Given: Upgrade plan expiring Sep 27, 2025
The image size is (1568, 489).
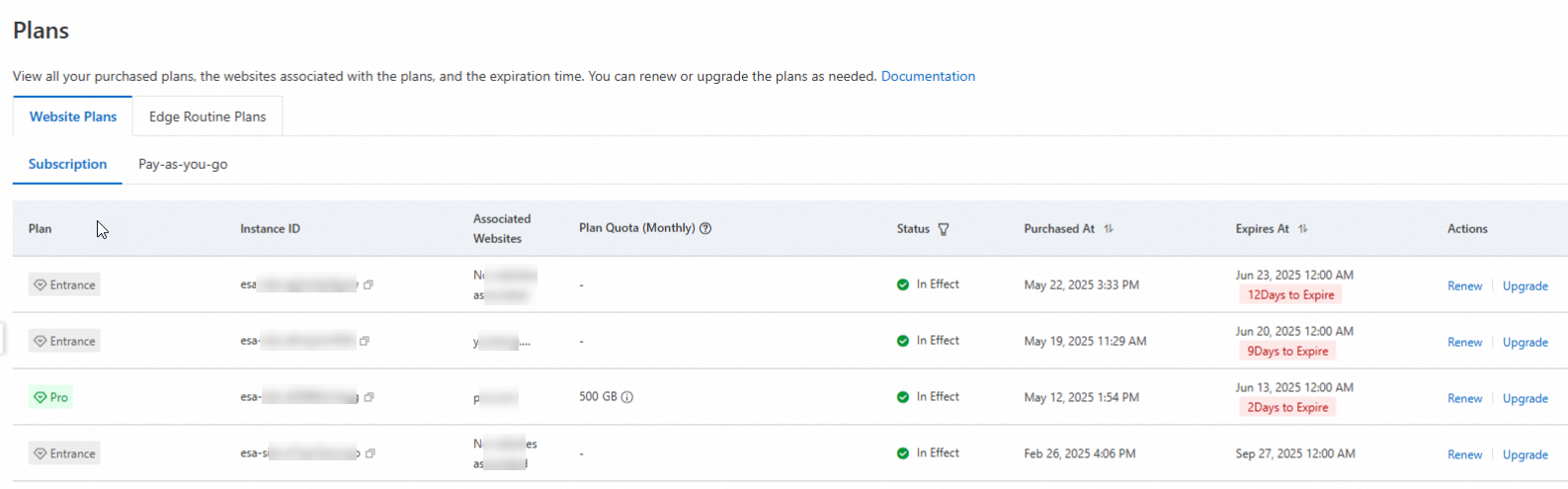Looking at the screenshot, I should [1525, 454].
